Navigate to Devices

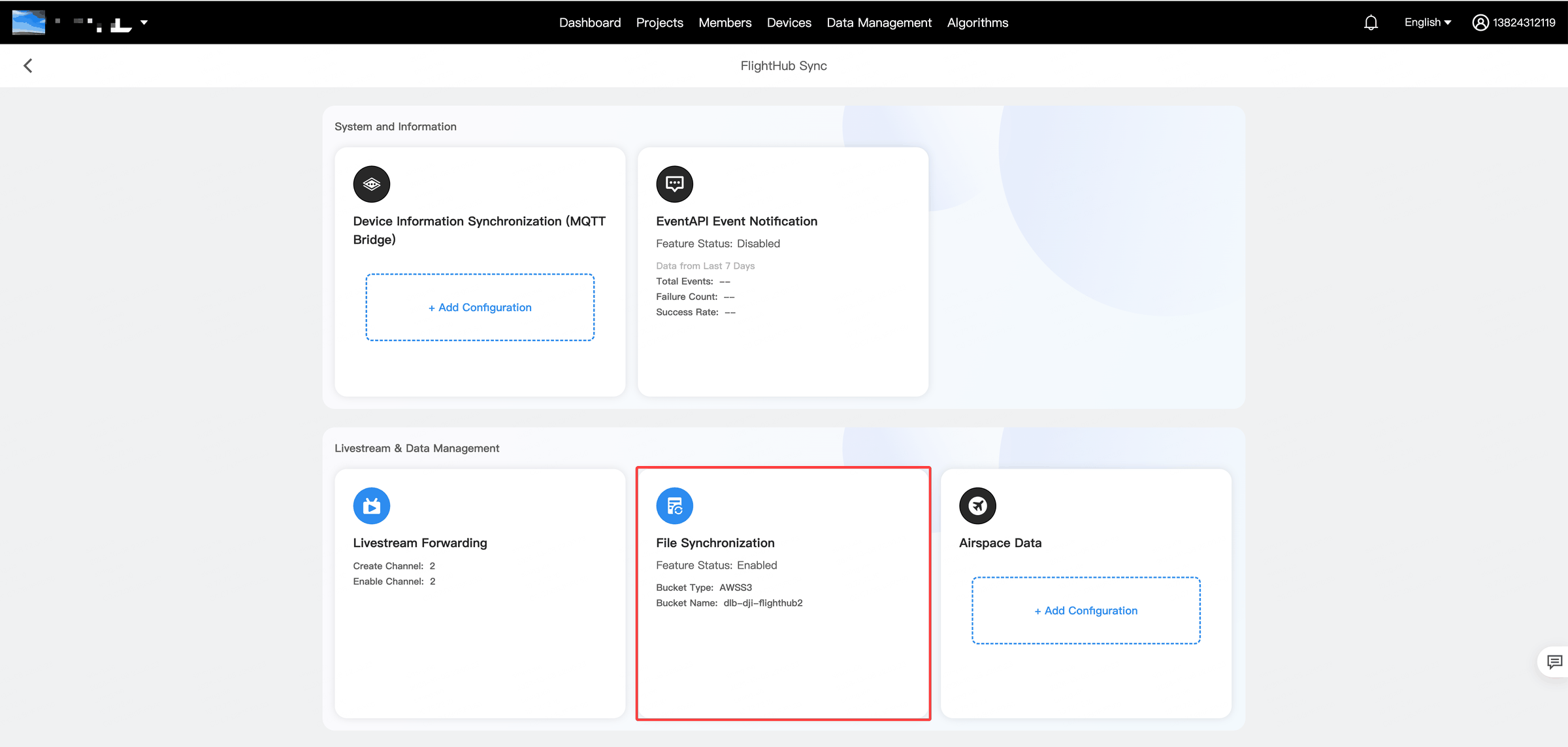click(x=789, y=22)
